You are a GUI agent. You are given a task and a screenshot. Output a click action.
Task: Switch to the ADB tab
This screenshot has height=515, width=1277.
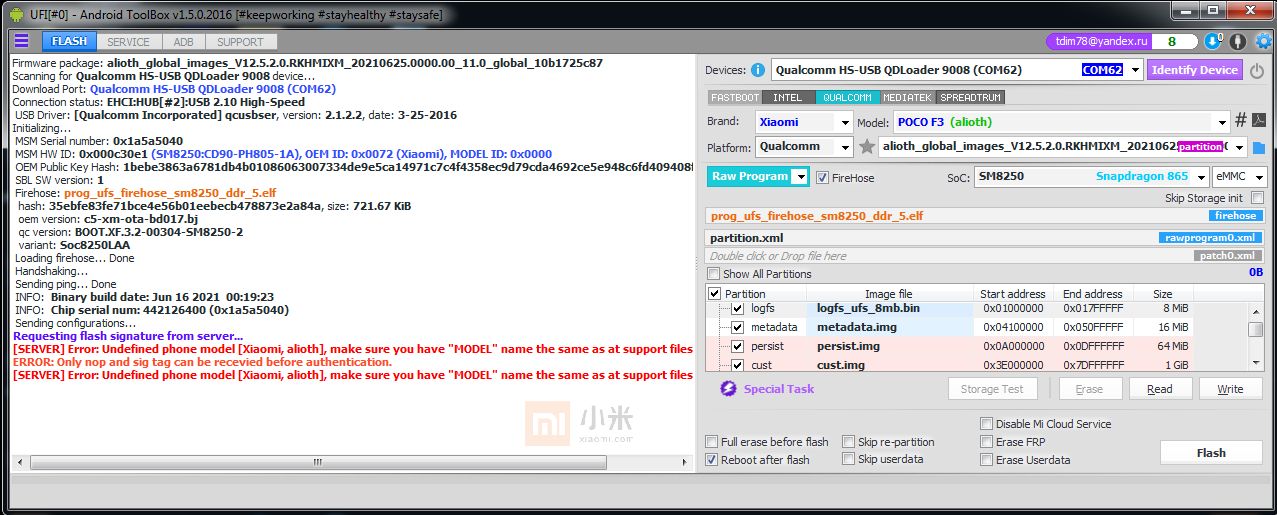pos(183,42)
